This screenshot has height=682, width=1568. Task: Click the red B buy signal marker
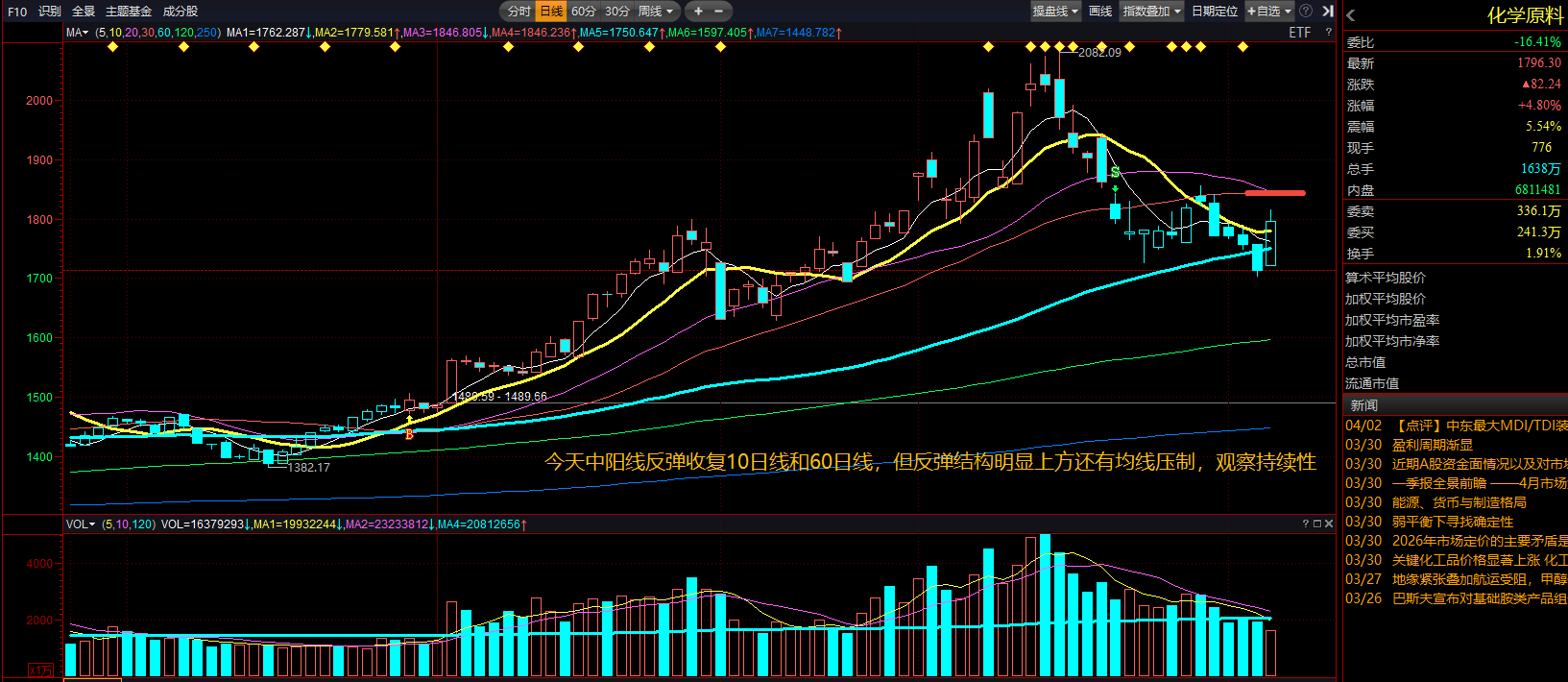(409, 434)
